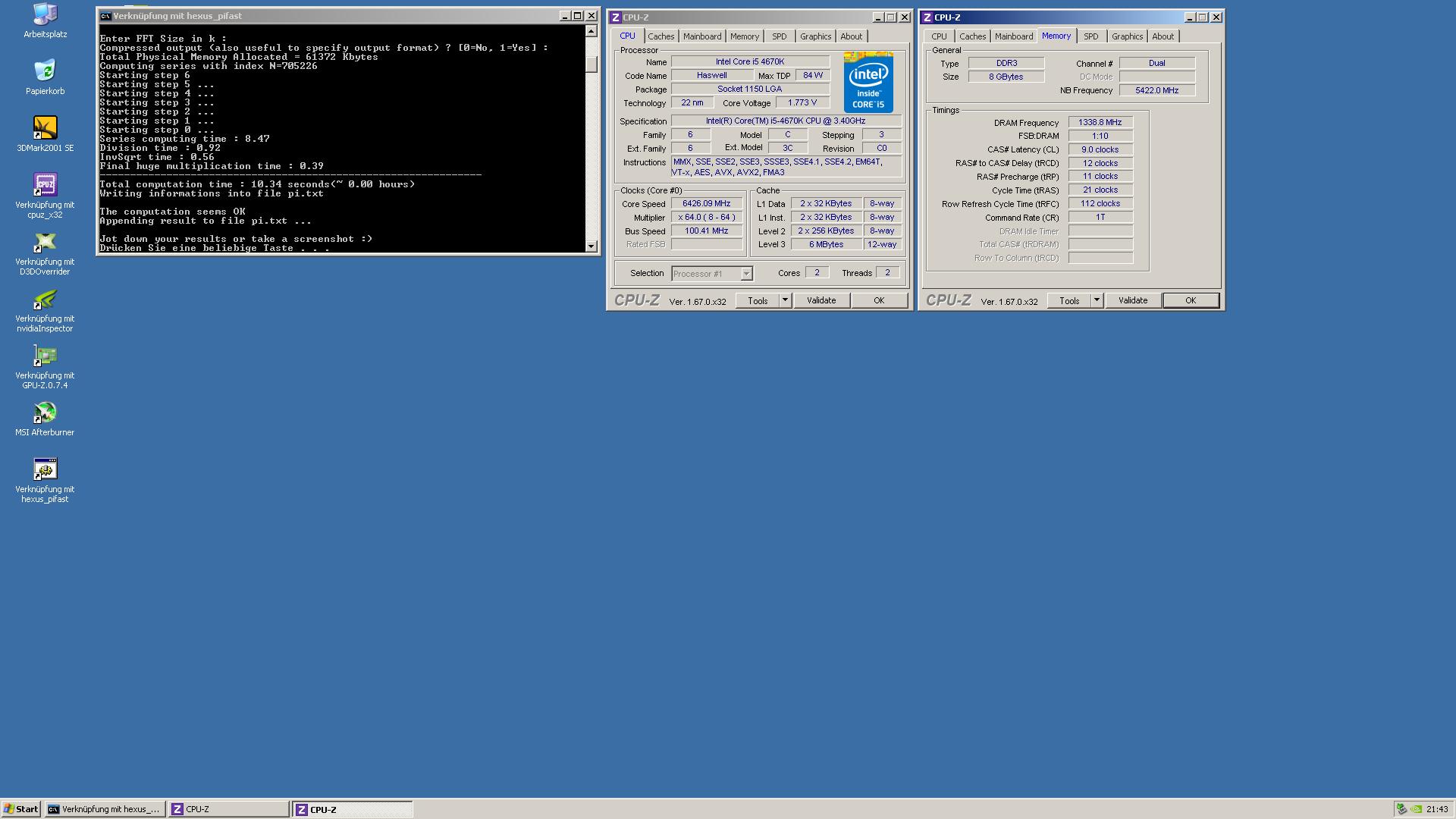Open Caches tab in right CPU-Z window
Viewport: 1456px width, 819px height.
pyautogui.click(x=972, y=36)
